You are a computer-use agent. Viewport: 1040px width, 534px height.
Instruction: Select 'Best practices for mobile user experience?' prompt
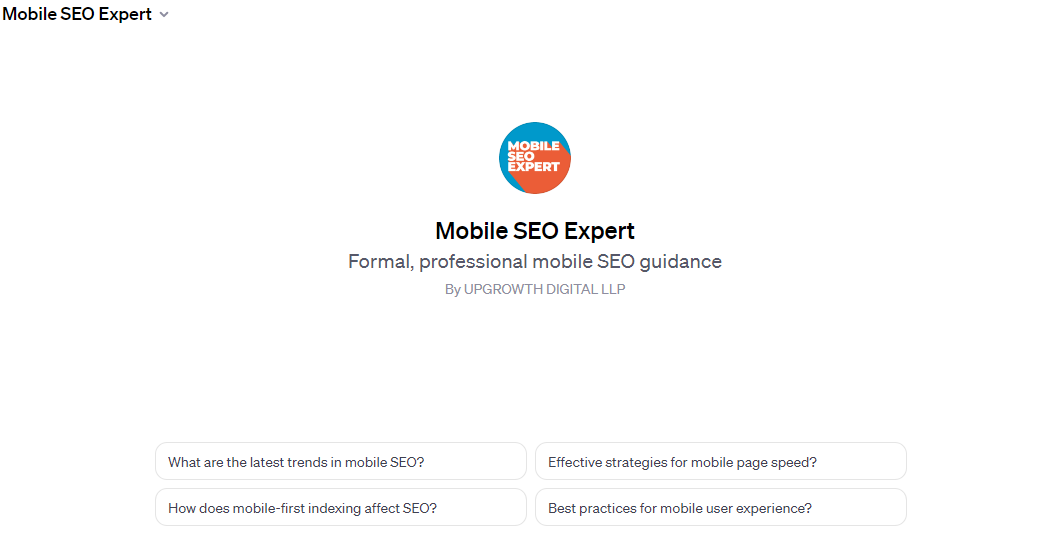[721, 507]
